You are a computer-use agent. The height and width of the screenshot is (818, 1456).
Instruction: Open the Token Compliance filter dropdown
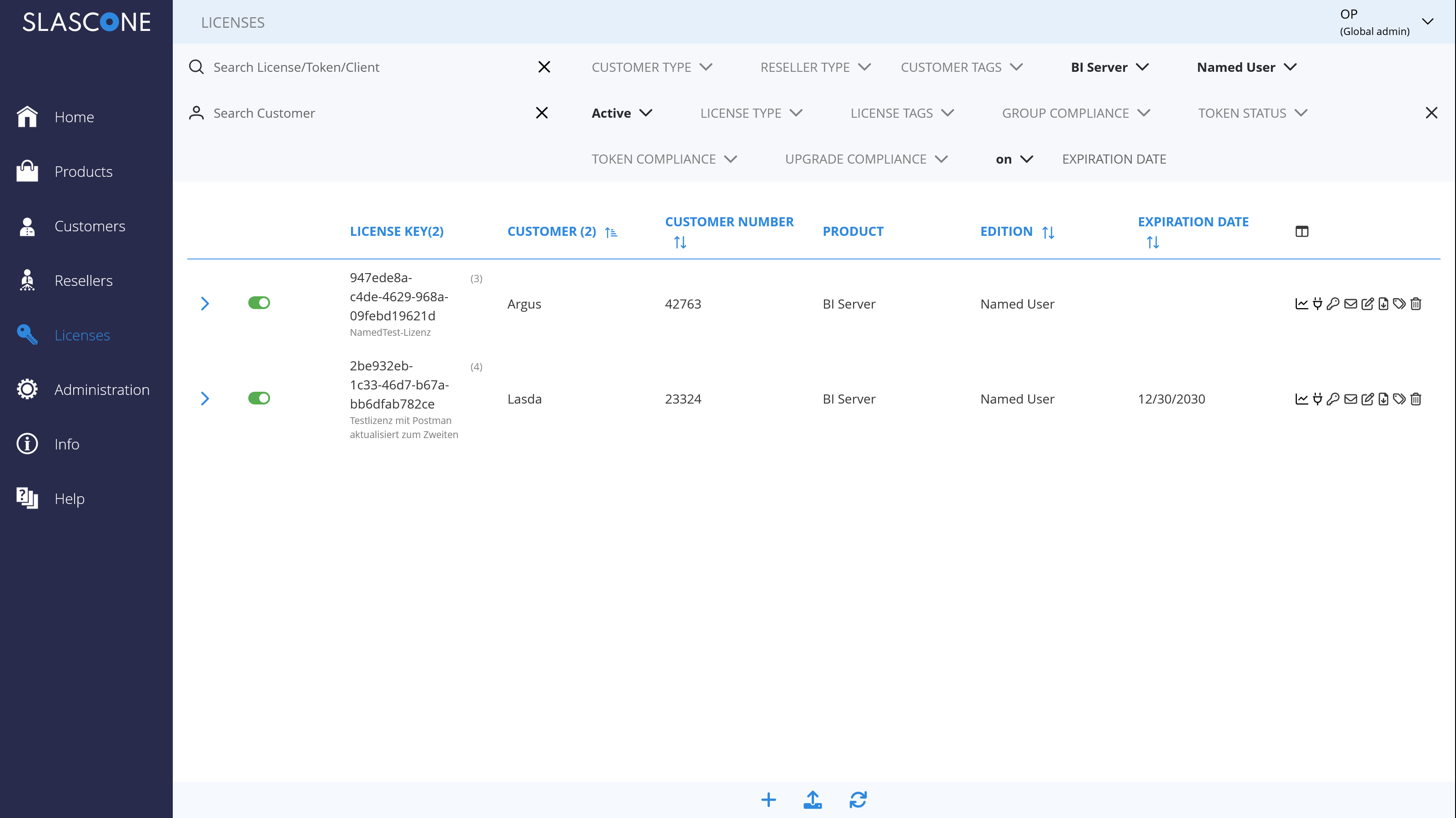(x=664, y=160)
